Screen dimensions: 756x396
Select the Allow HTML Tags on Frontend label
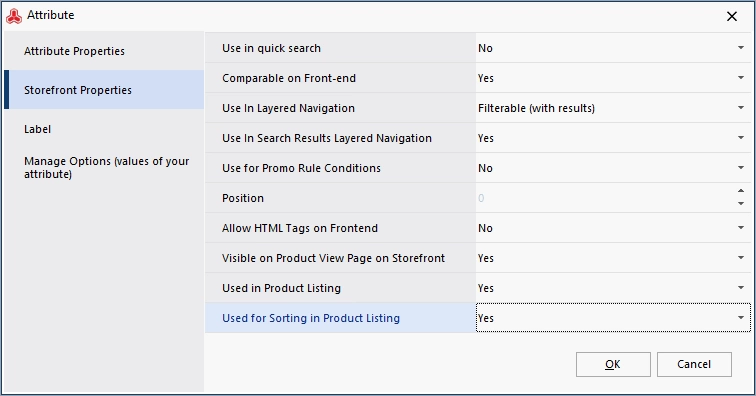(x=300, y=228)
